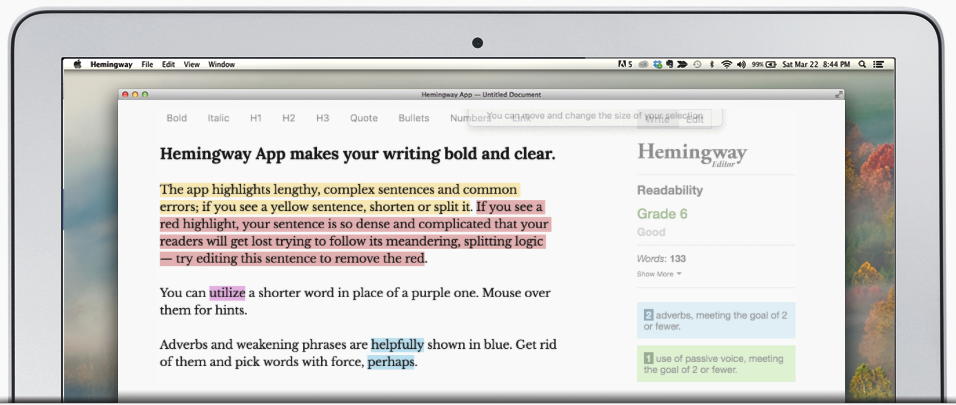Open the battery status menu
The image size is (956, 405).
pos(764,64)
